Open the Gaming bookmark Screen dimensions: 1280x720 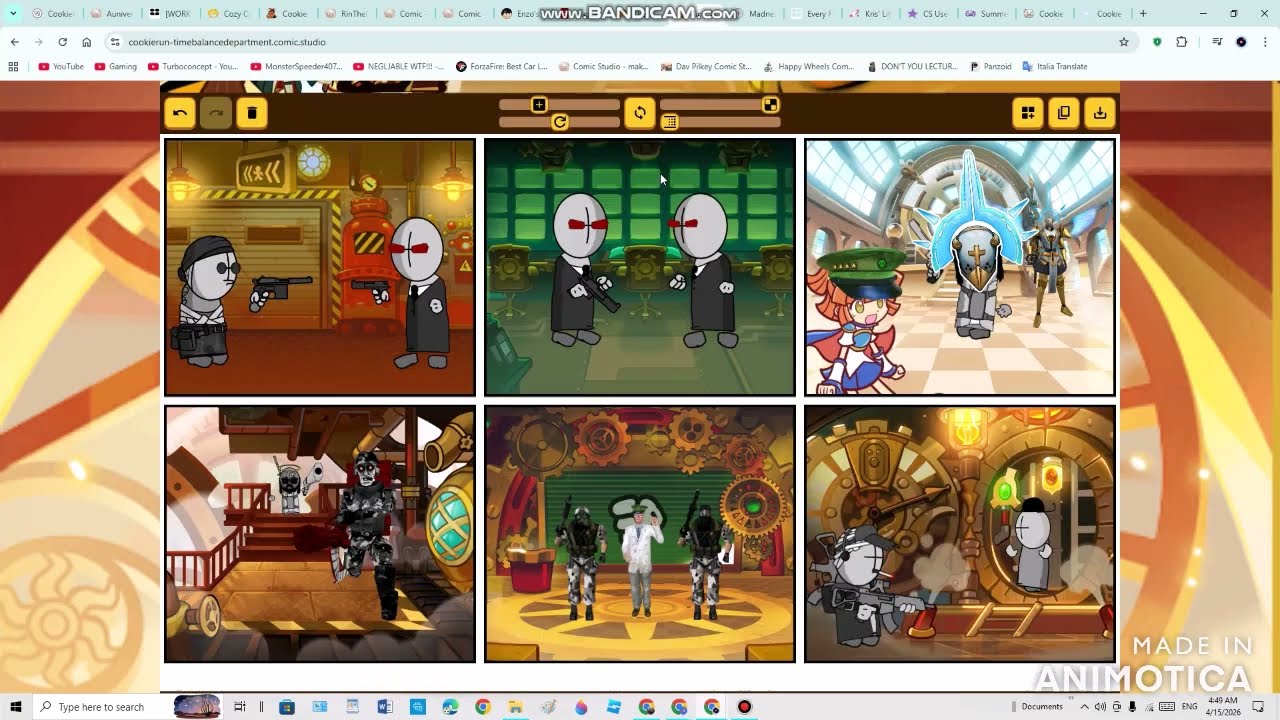[116, 66]
